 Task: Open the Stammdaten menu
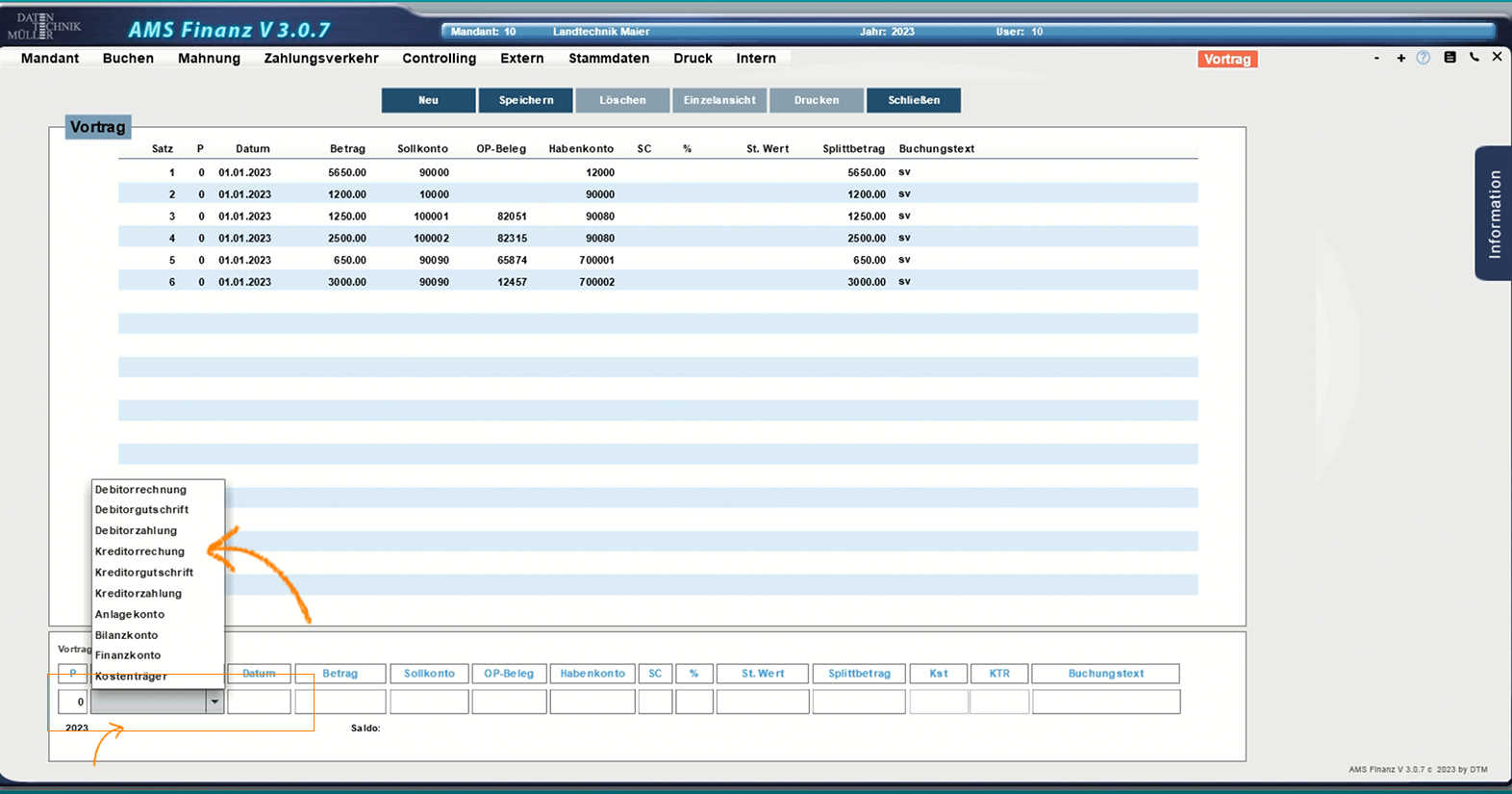(x=608, y=59)
